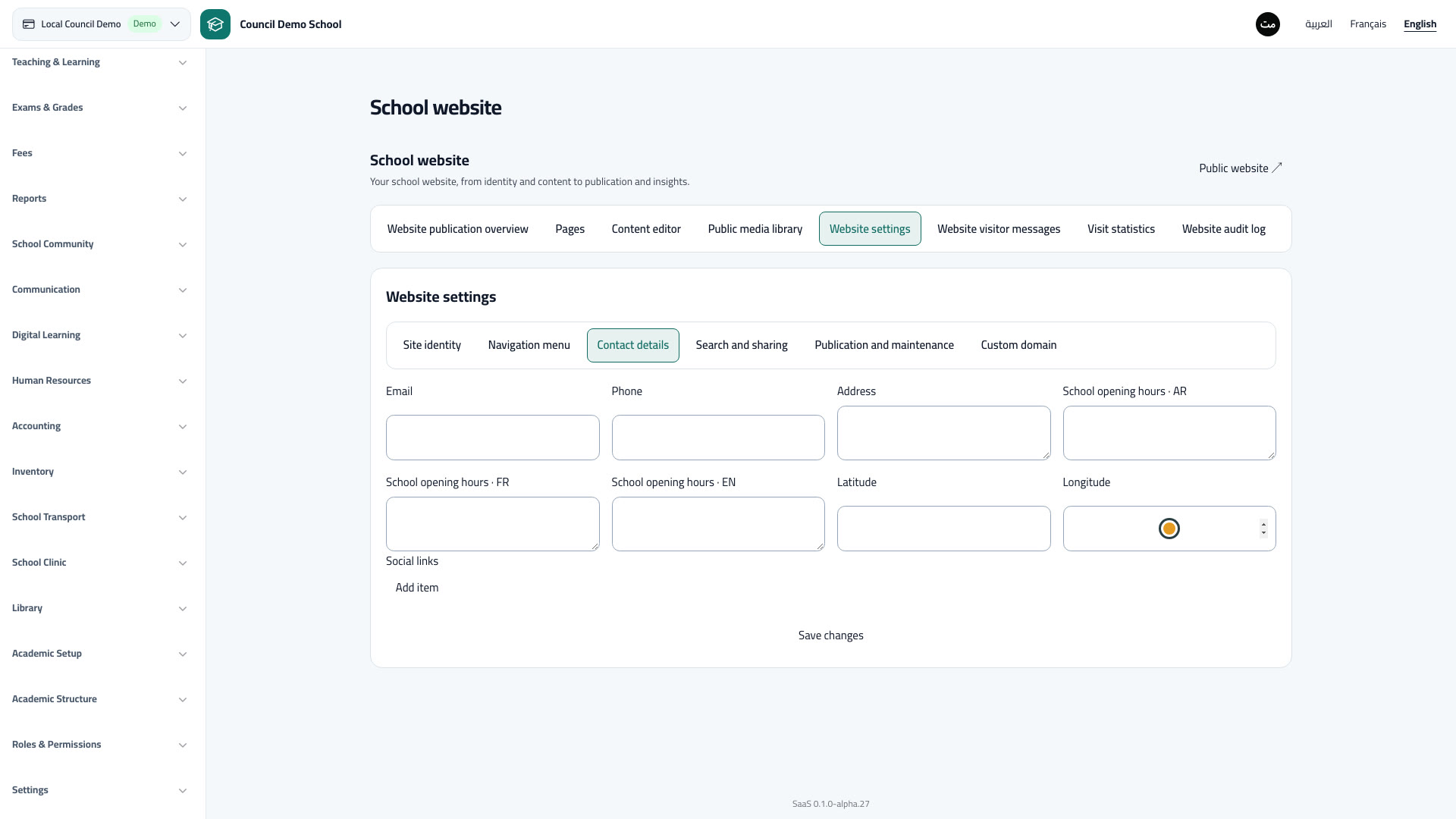Image resolution: width=1456 pixels, height=819 pixels.
Task: Expand the Teaching & Learning section
Action: tap(99, 62)
